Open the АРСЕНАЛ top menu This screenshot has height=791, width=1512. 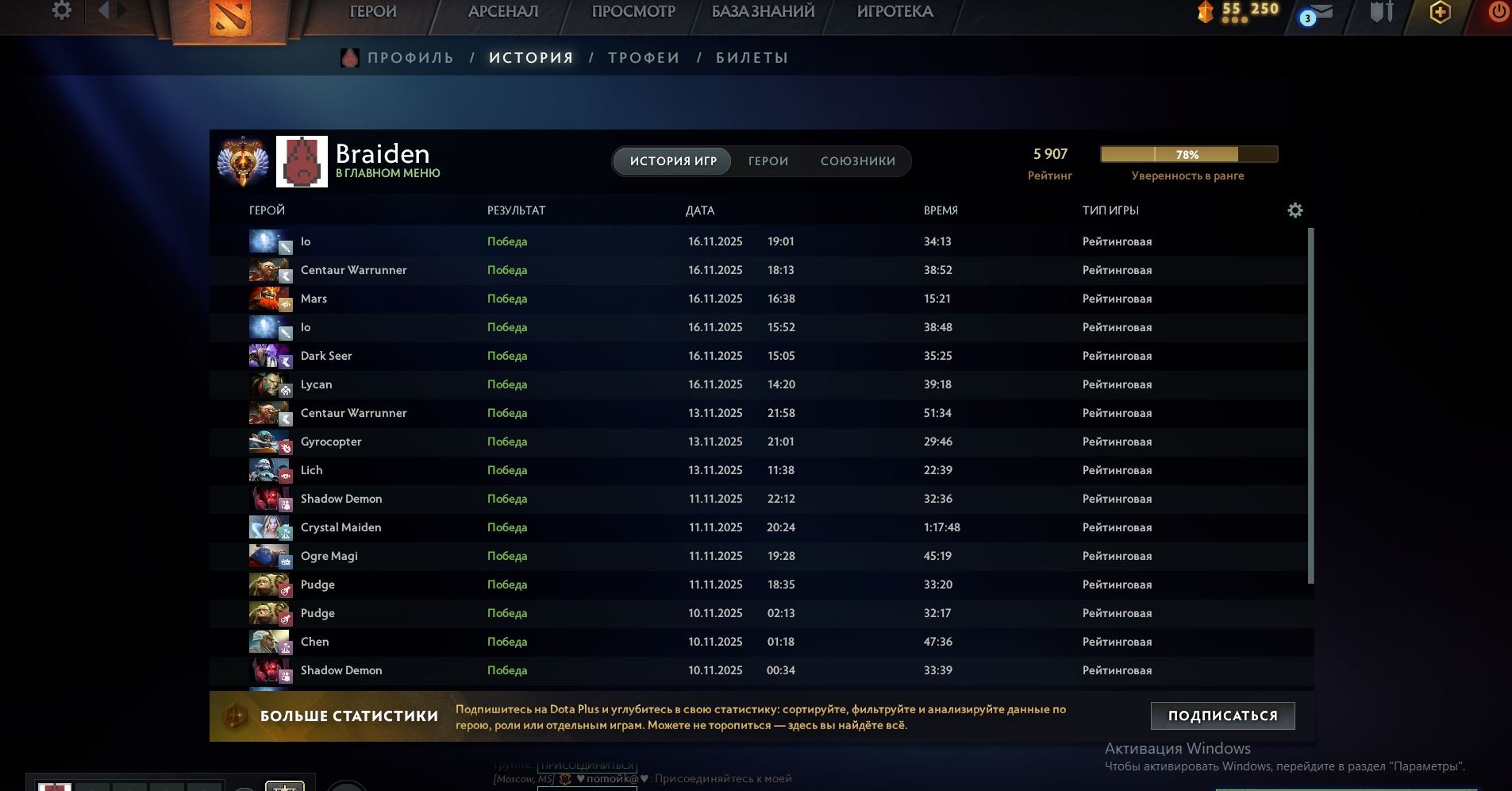(503, 12)
